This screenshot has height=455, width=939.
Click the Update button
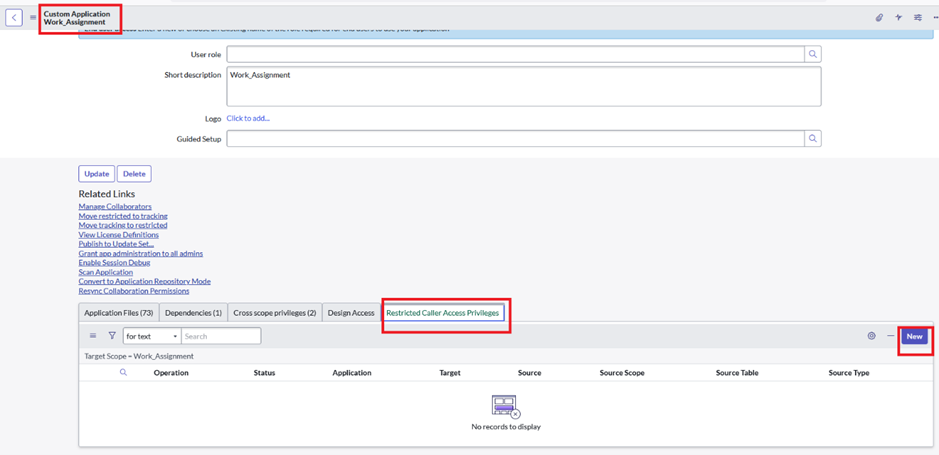coord(96,174)
